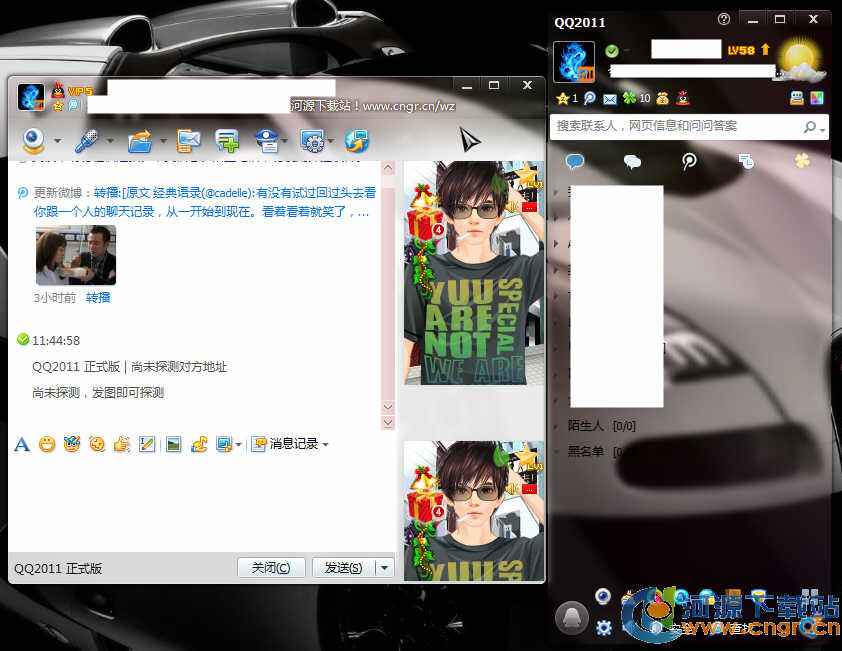
Task: Insert a picture using image icon
Action: [173, 444]
